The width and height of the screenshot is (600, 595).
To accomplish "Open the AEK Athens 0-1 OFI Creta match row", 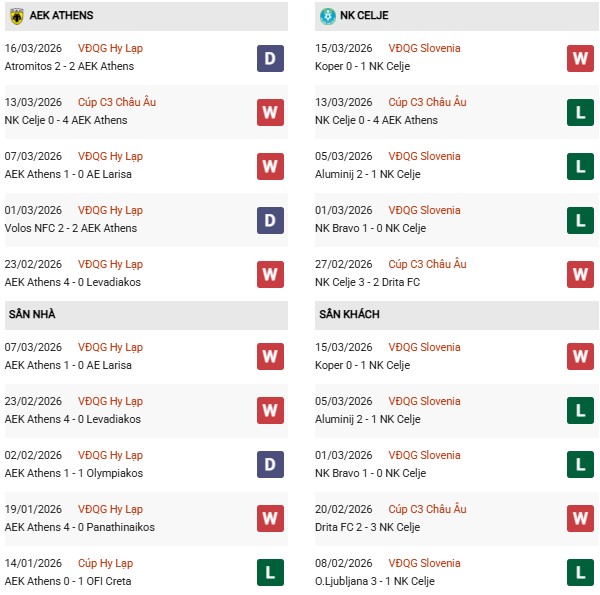I will pyautogui.click(x=68, y=581).
